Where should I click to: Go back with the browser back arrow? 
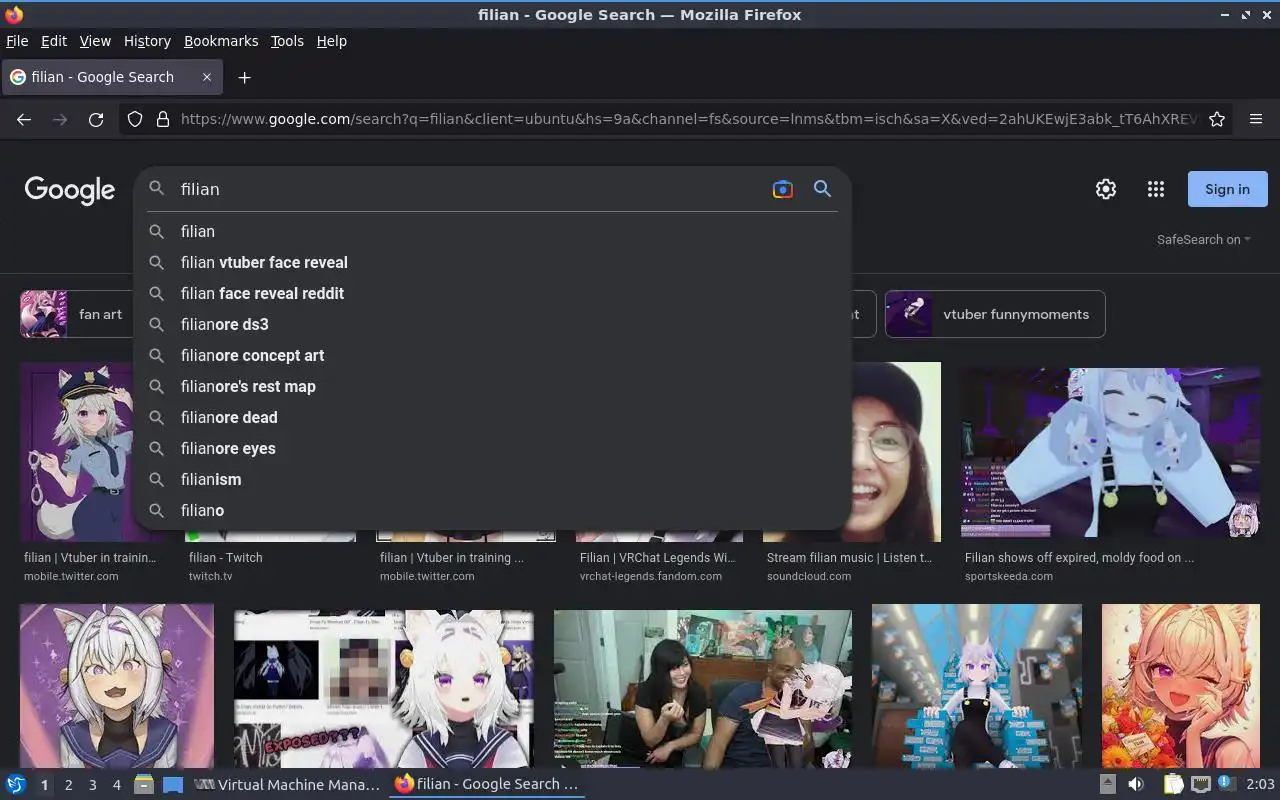pyautogui.click(x=24, y=119)
